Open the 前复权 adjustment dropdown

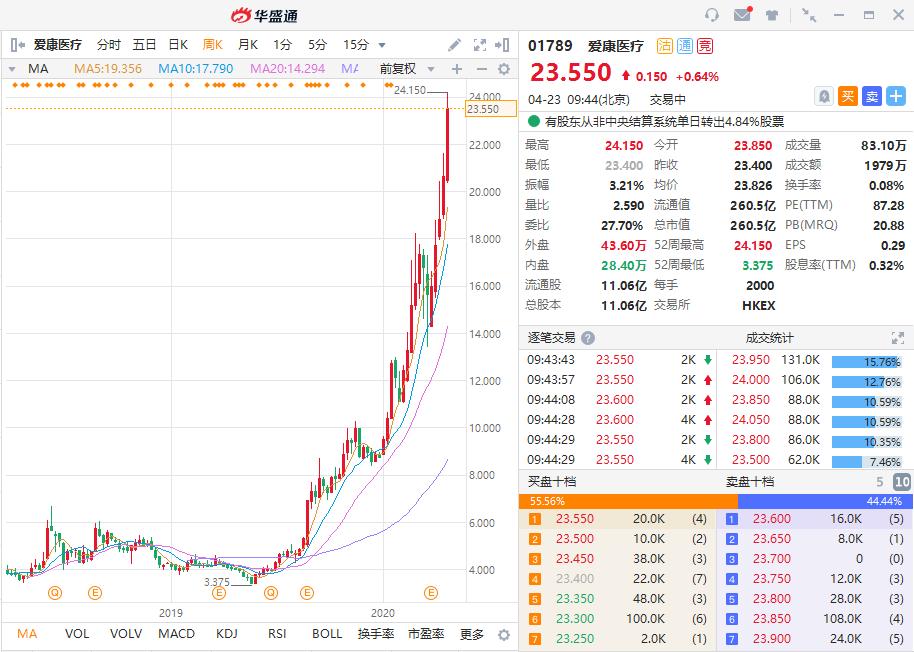(407, 69)
